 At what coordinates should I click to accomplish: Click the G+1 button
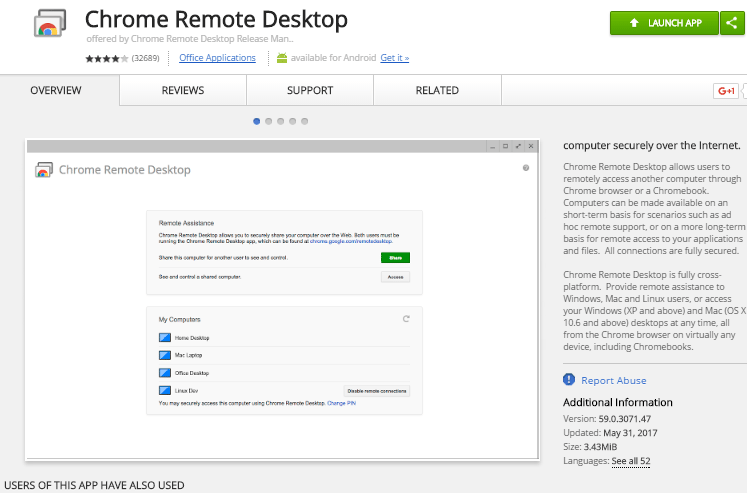coord(726,91)
